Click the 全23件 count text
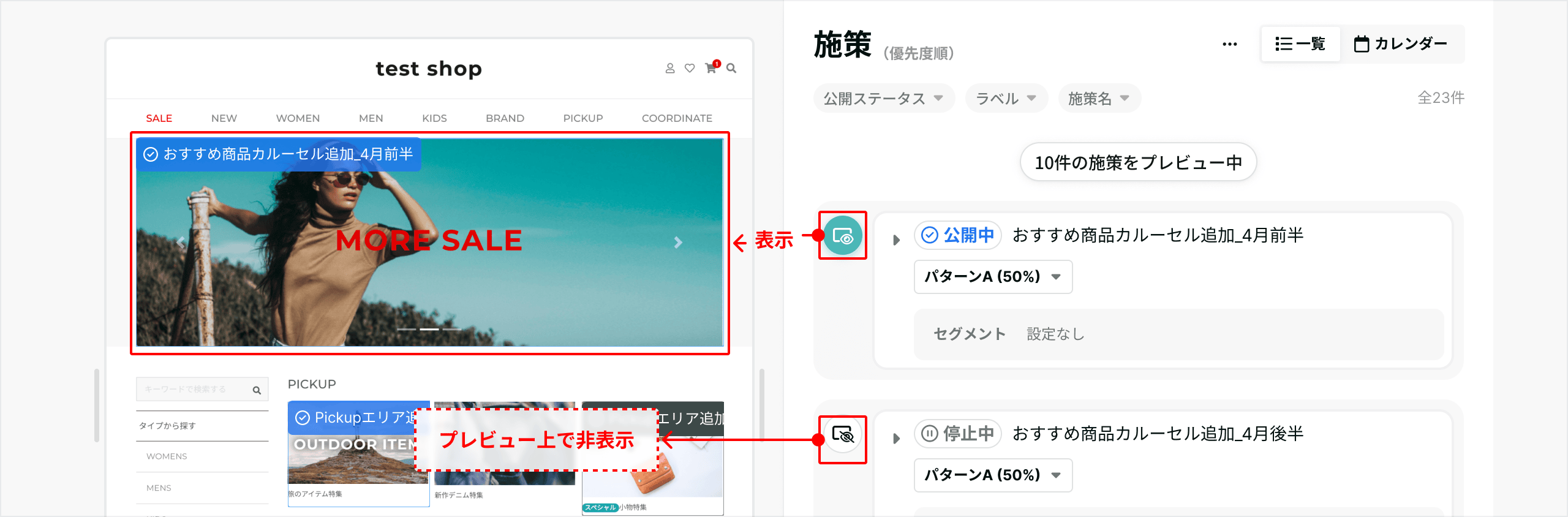The width and height of the screenshot is (1568, 517). (x=1441, y=98)
